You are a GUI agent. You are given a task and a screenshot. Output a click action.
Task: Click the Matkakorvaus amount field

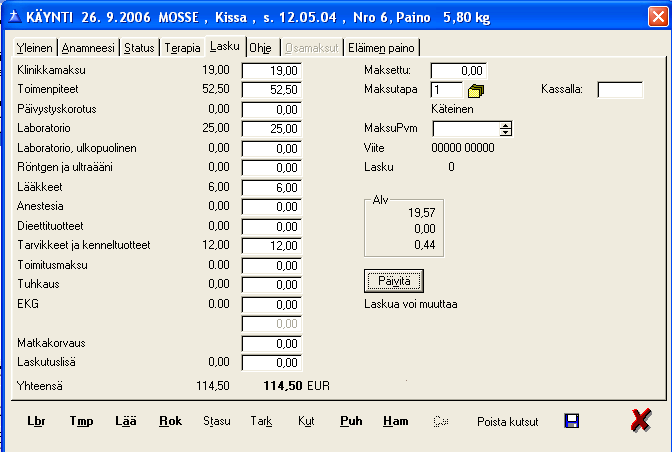click(x=272, y=344)
